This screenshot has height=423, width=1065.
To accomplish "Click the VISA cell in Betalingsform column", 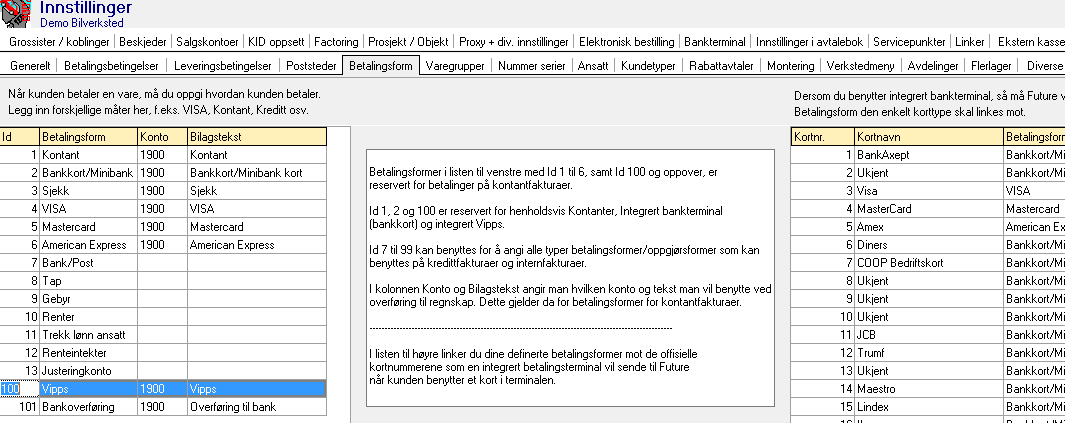I will (88, 208).
